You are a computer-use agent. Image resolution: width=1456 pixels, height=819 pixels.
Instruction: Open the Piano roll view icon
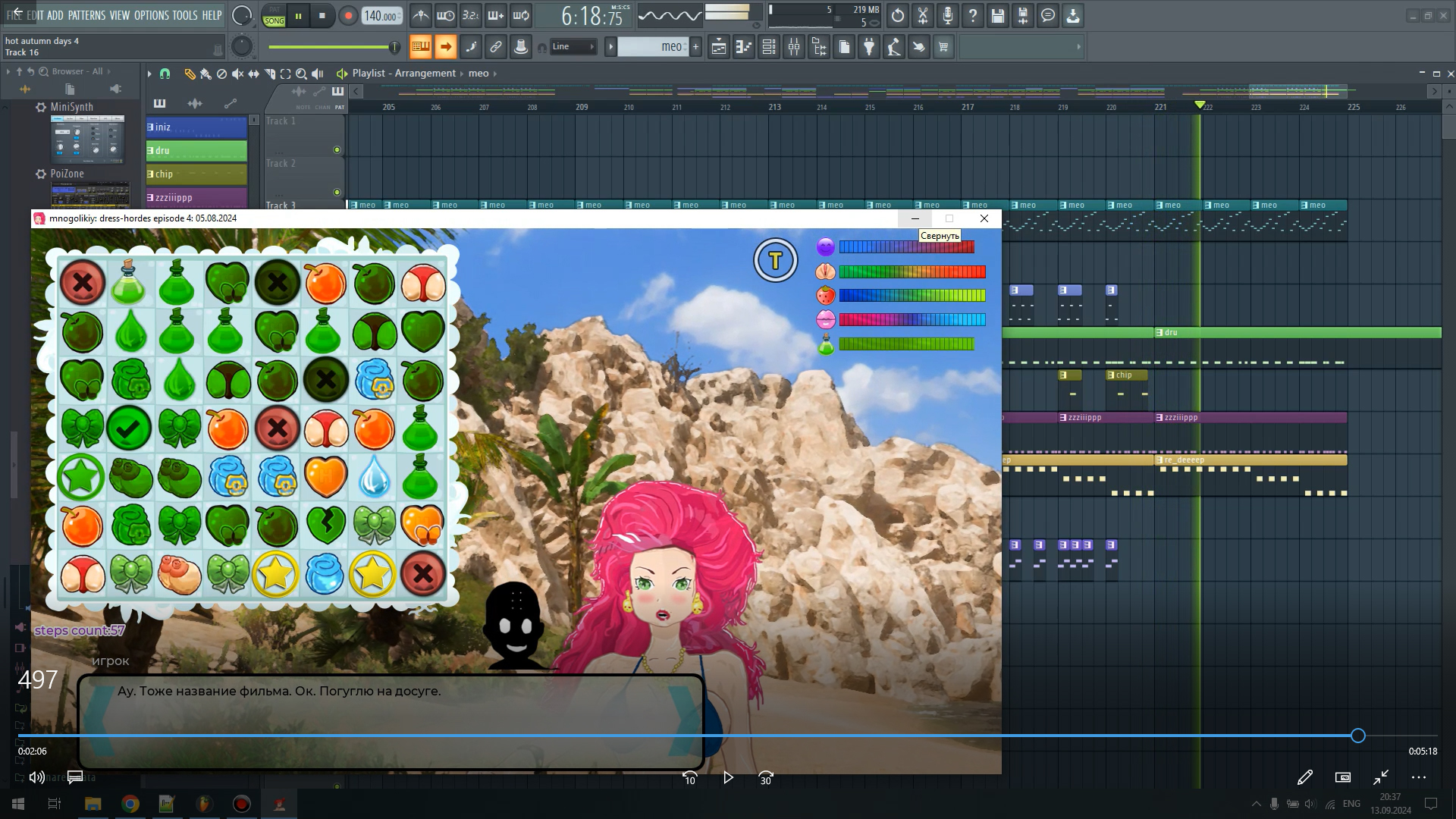pyautogui.click(x=744, y=47)
